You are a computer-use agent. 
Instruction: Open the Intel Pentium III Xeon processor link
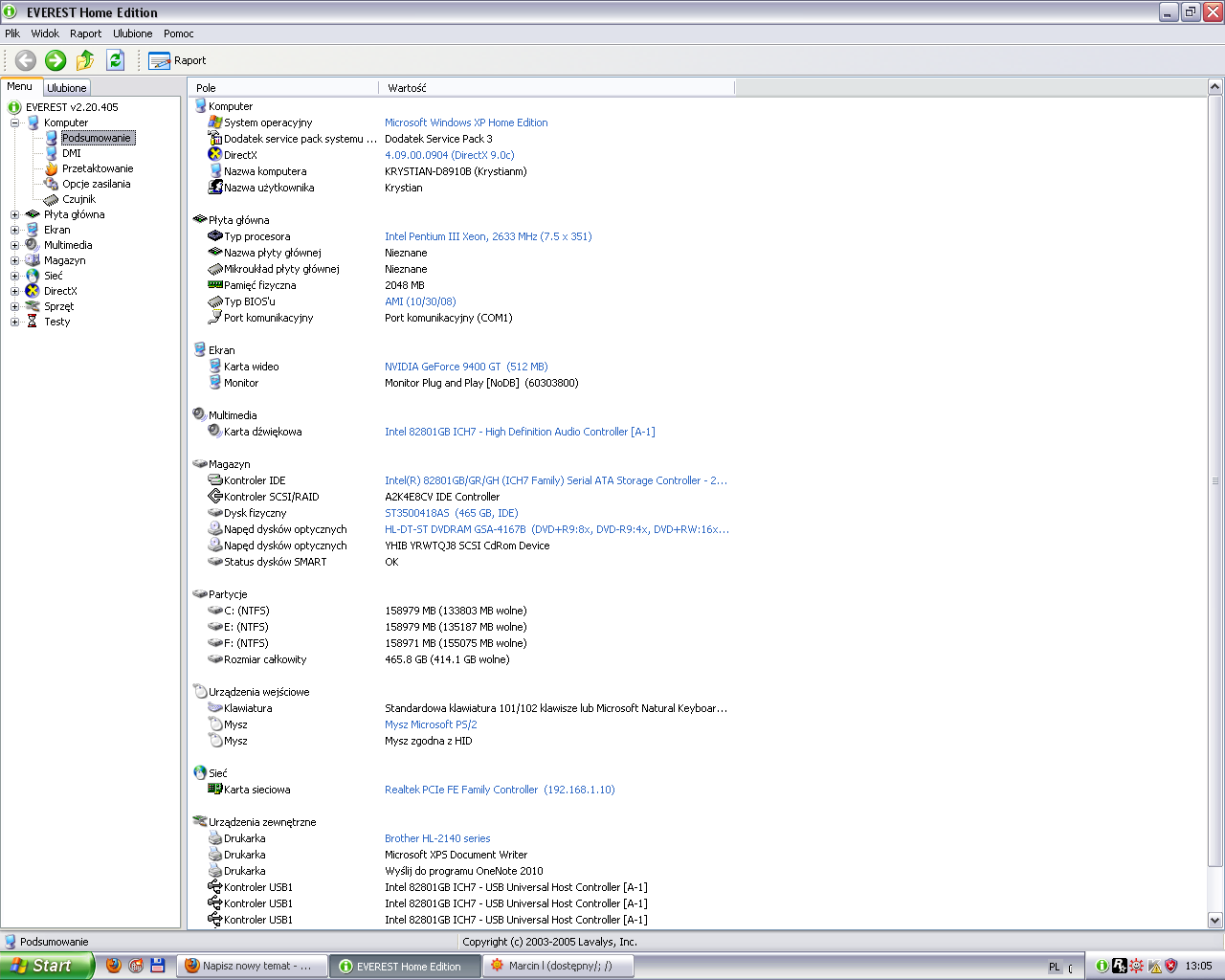point(488,236)
